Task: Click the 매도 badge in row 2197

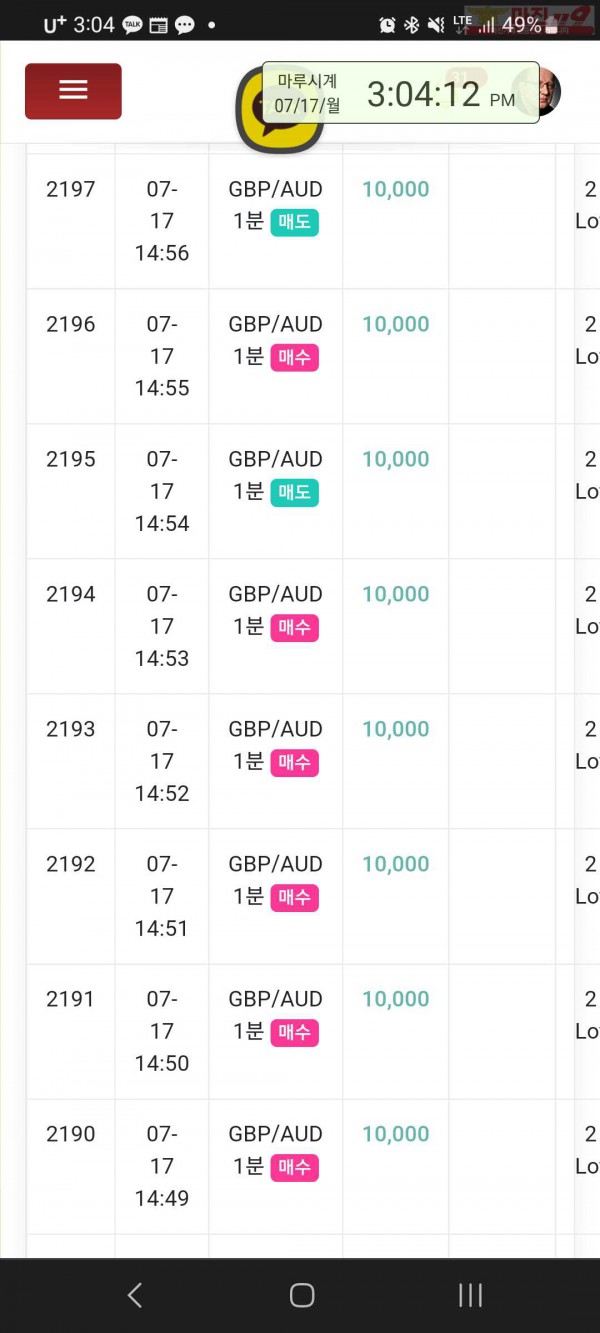Action: pos(294,222)
